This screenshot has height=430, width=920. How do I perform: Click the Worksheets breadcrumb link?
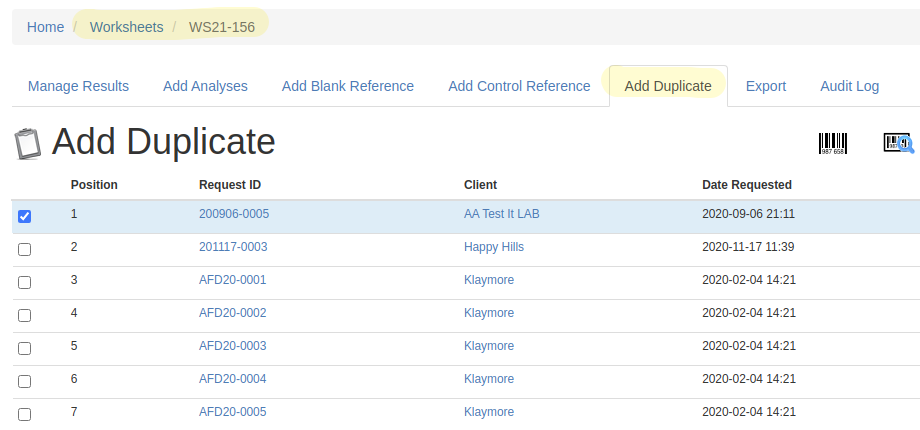[126, 27]
